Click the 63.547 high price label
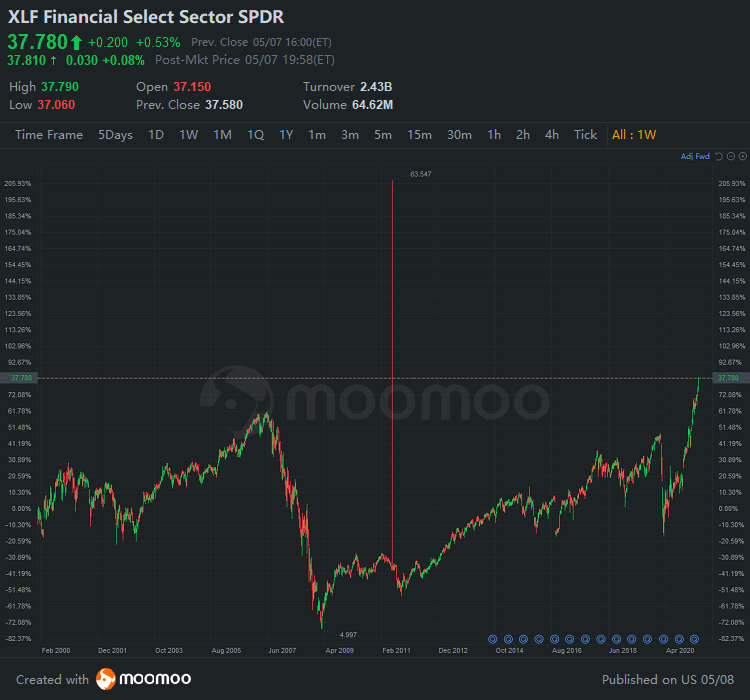Viewport: 750px width, 700px height. [420, 174]
